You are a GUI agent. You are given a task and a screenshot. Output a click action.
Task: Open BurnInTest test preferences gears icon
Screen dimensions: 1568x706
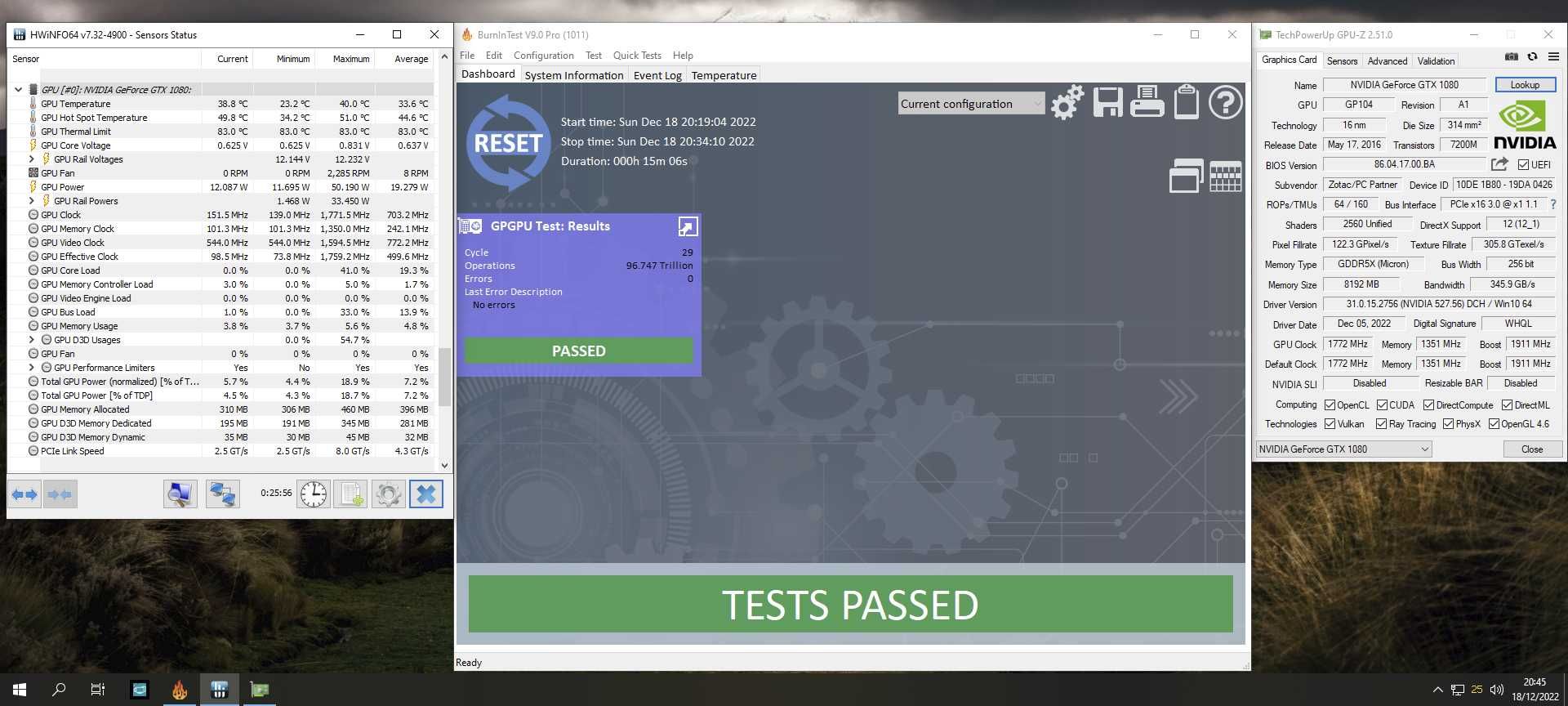(1067, 103)
